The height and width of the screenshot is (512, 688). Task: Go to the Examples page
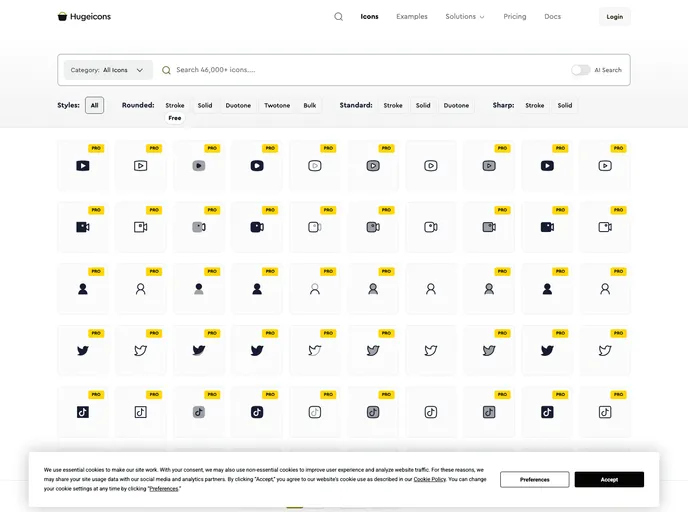(411, 17)
